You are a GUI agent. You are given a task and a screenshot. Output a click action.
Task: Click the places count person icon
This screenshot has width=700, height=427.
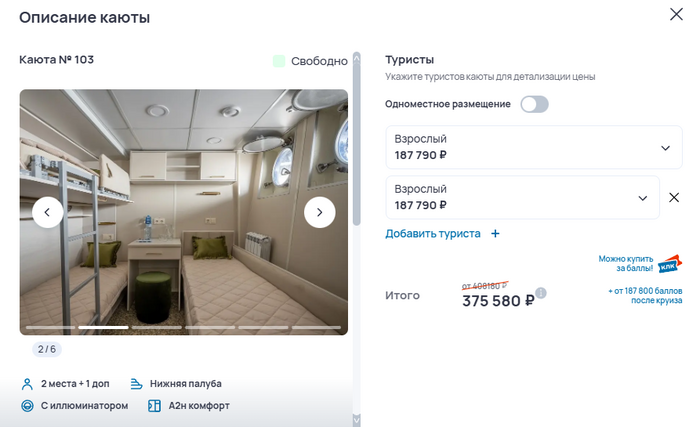click(27, 383)
